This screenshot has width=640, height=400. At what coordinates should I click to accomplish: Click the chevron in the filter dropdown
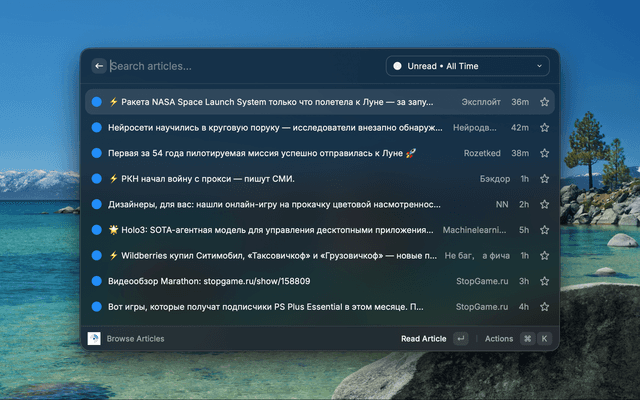click(x=540, y=66)
